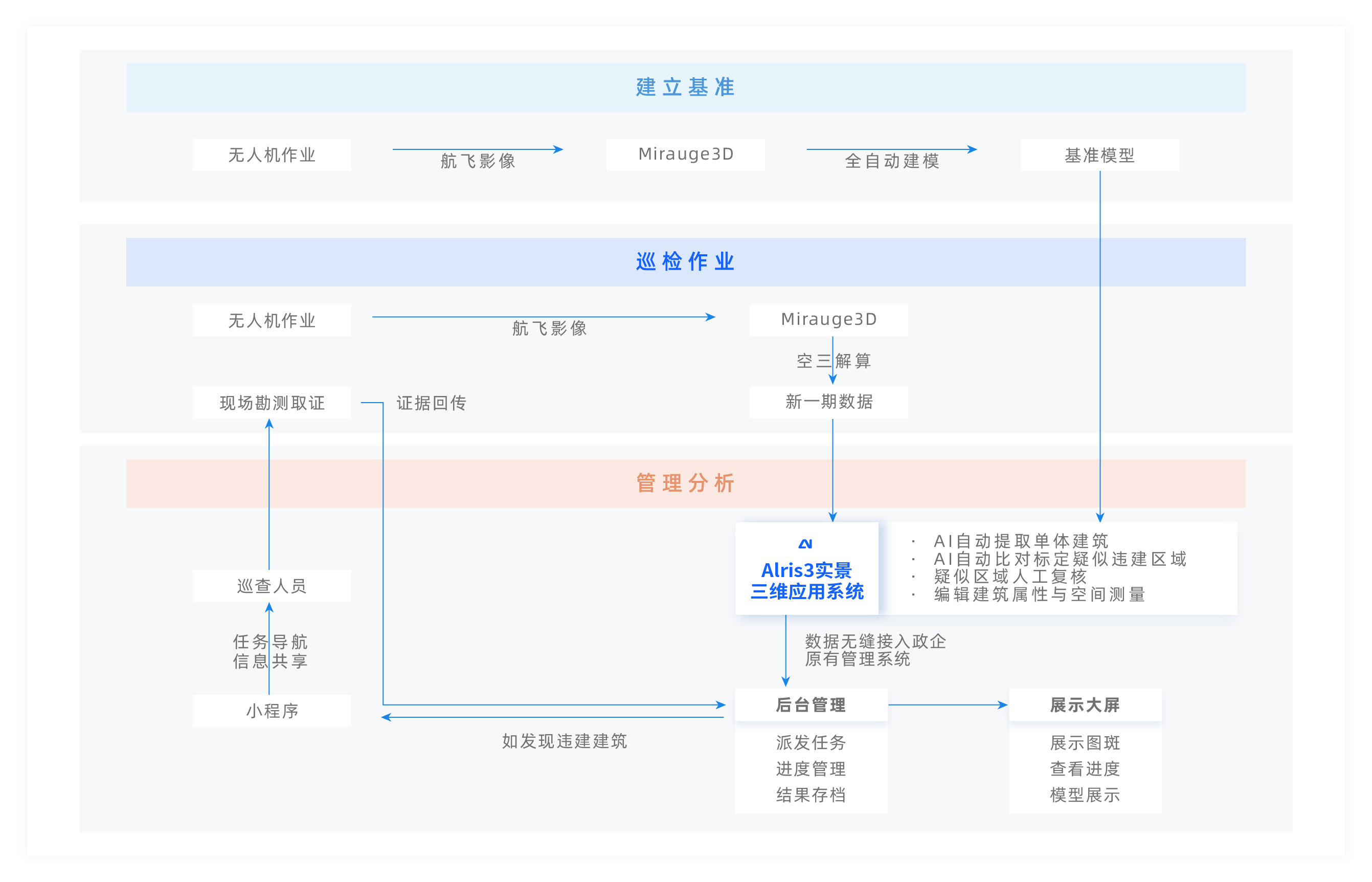Open the 建立基准 section header

685,87
